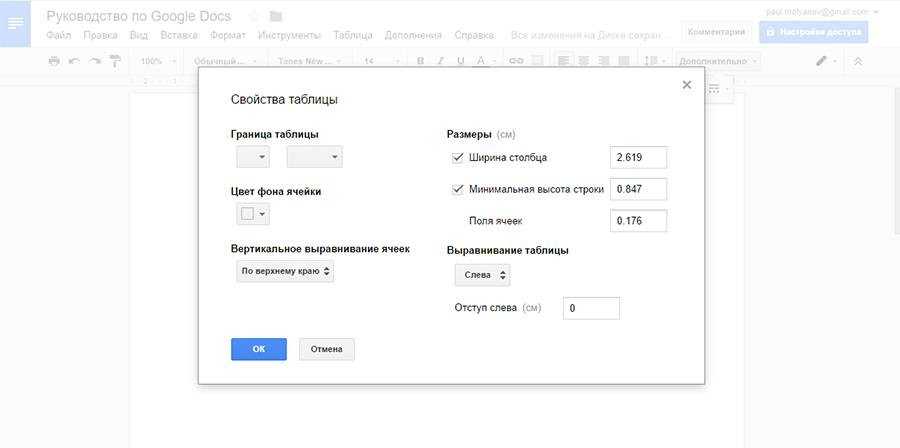Align text right icon
This screenshot has height=448, width=900.
603,61
